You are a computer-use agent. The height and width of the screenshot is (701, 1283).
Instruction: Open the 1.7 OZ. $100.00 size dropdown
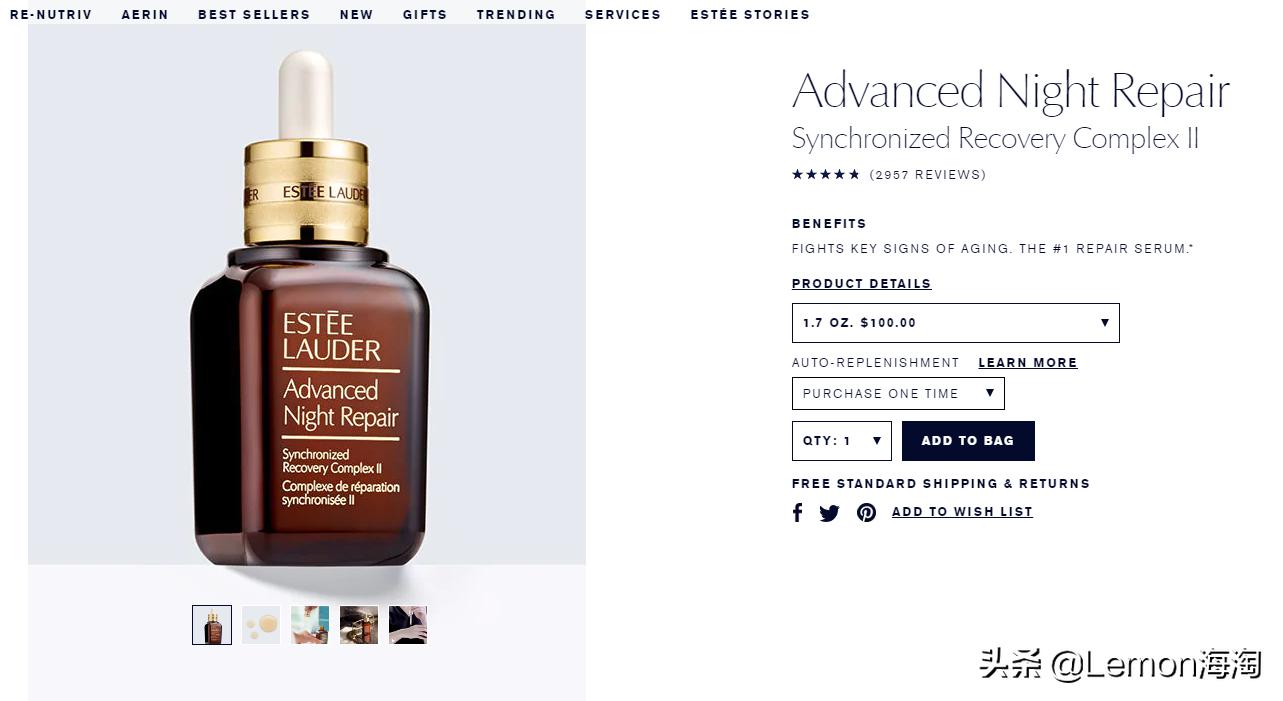955,323
